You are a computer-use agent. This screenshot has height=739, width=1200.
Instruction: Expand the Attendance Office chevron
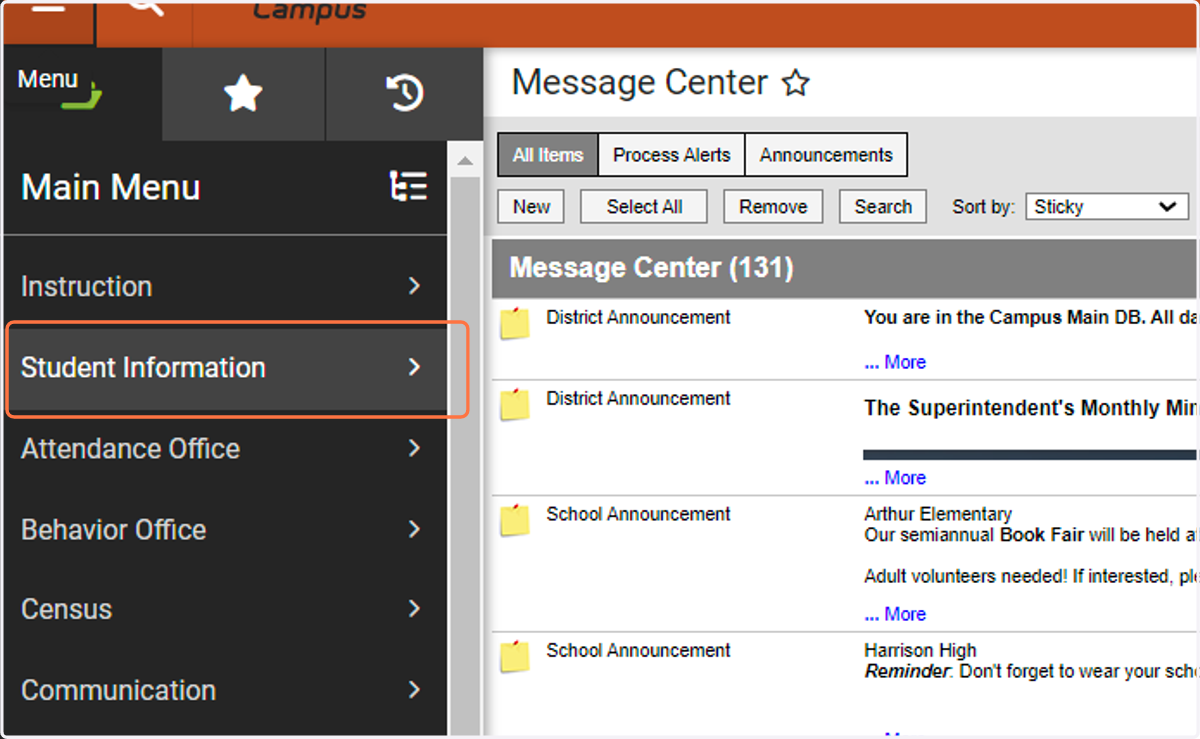point(414,448)
